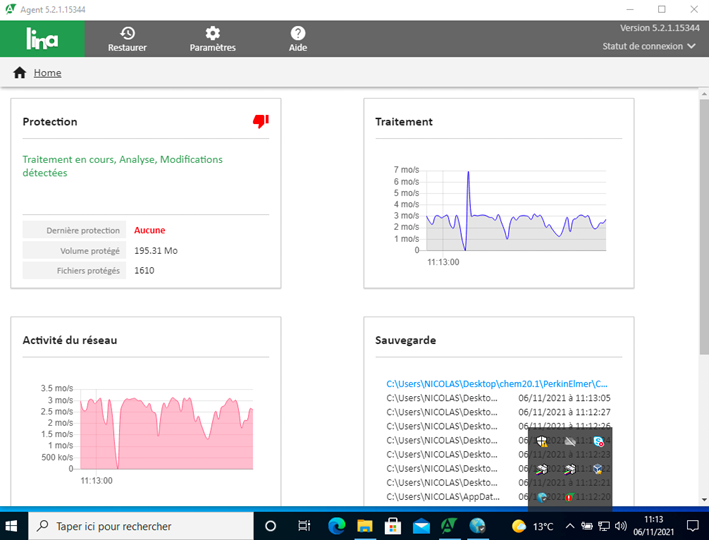Click the Cortana circle icon

(270, 526)
